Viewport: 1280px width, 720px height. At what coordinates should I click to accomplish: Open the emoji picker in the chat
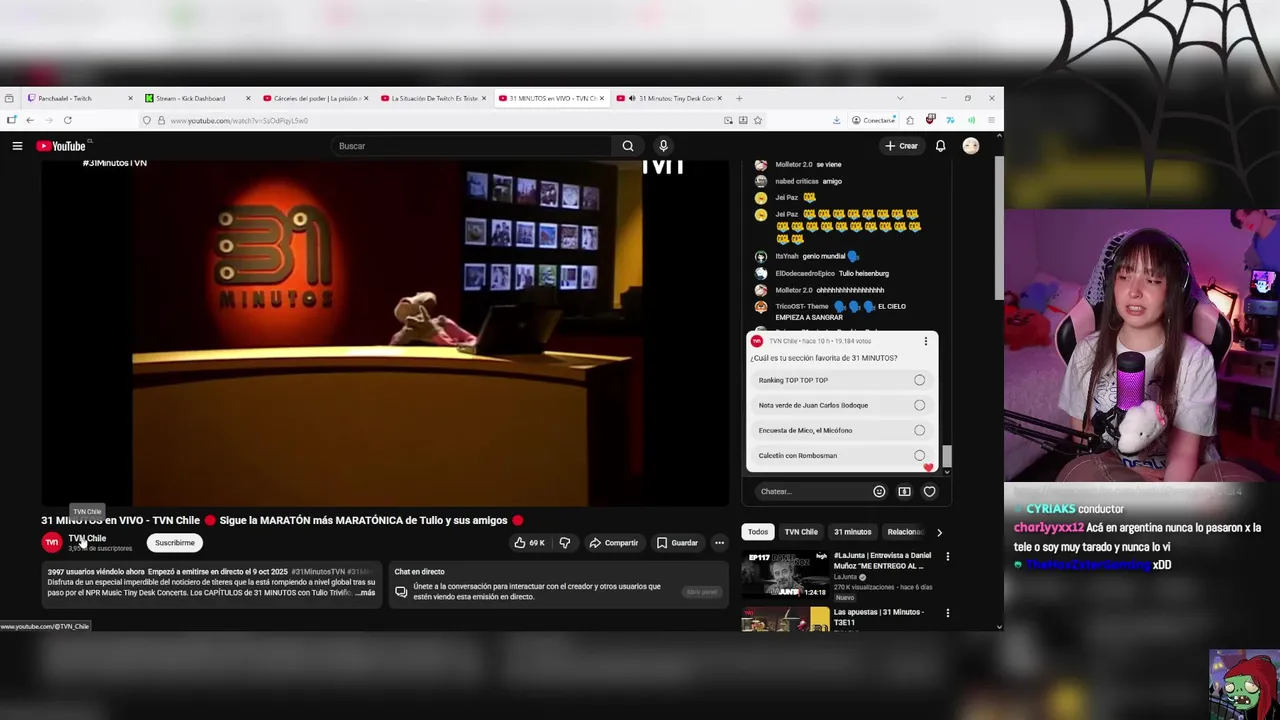(x=879, y=491)
